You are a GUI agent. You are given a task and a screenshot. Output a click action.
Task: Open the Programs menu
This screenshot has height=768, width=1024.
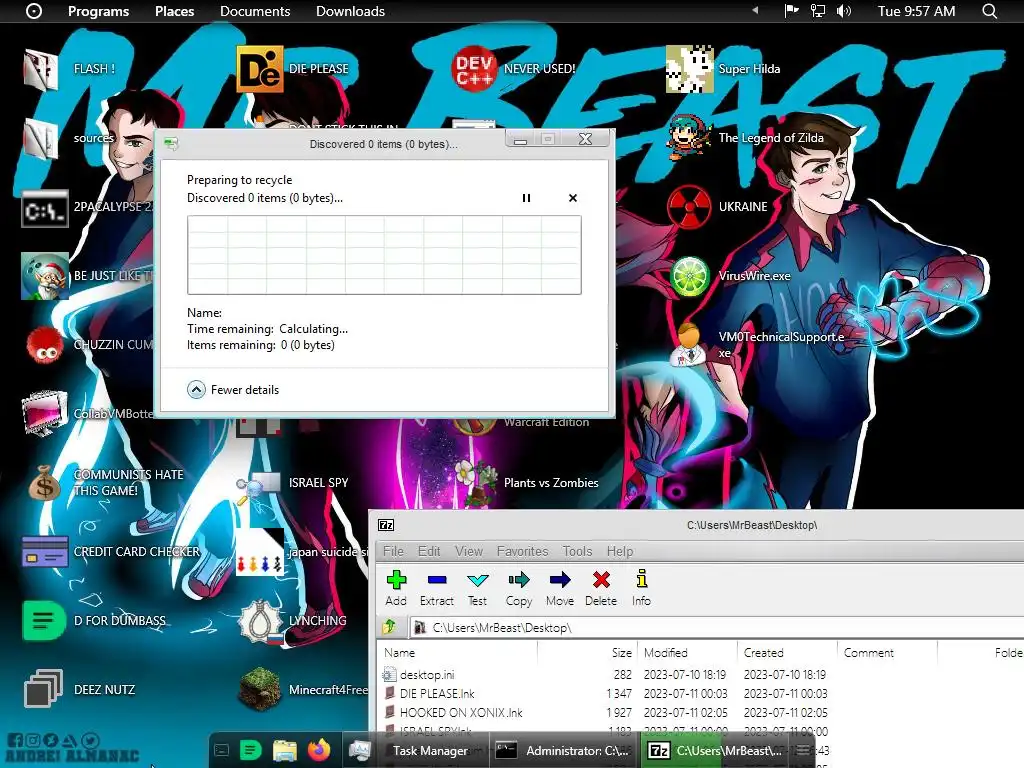coord(99,11)
